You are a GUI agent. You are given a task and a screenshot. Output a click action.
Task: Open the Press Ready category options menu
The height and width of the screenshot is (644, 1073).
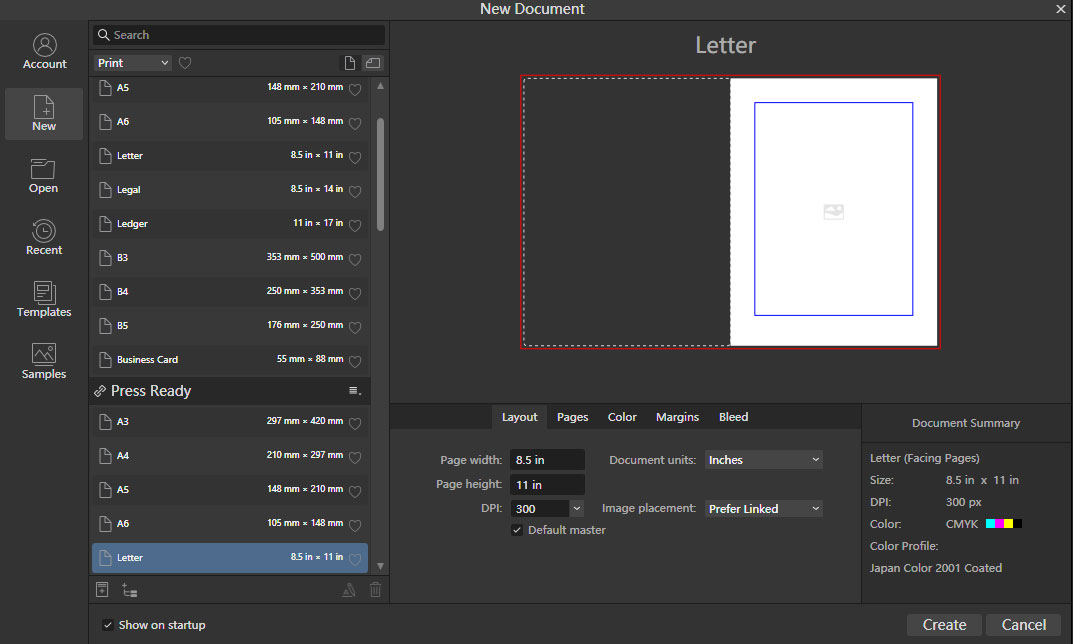tap(354, 391)
